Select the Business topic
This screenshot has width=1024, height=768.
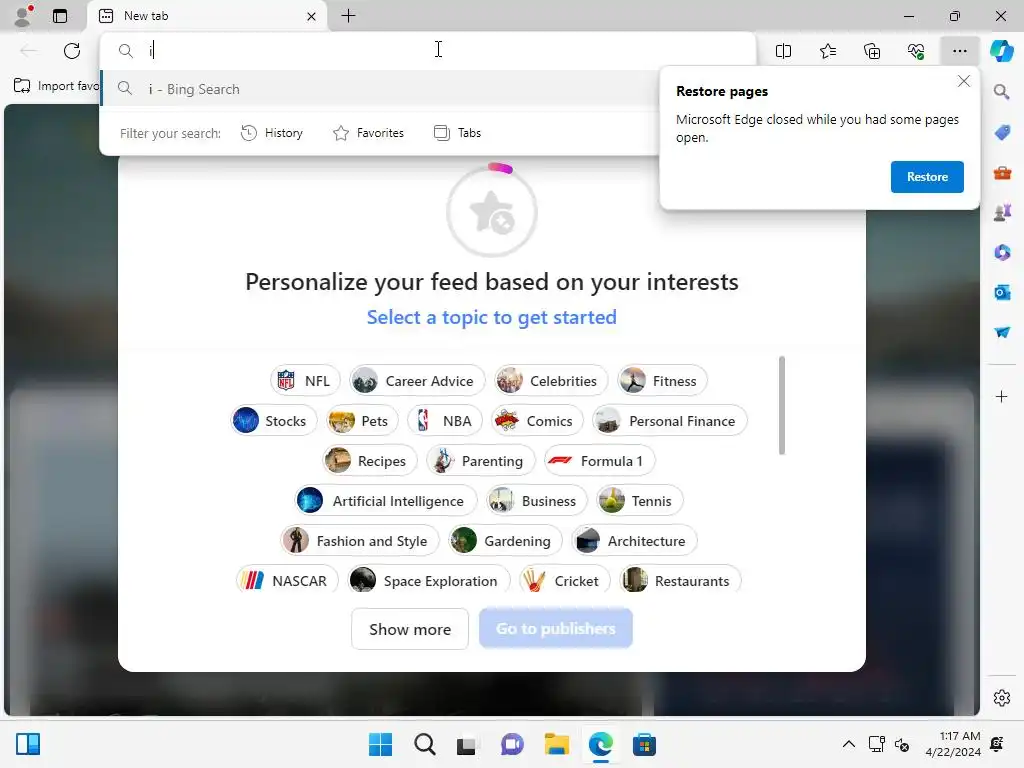pyautogui.click(x=536, y=501)
